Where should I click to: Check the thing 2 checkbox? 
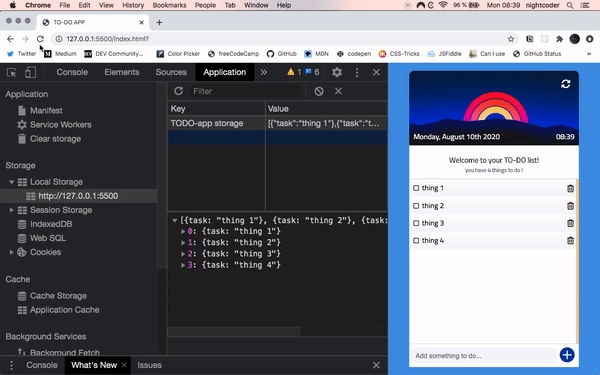(416, 206)
